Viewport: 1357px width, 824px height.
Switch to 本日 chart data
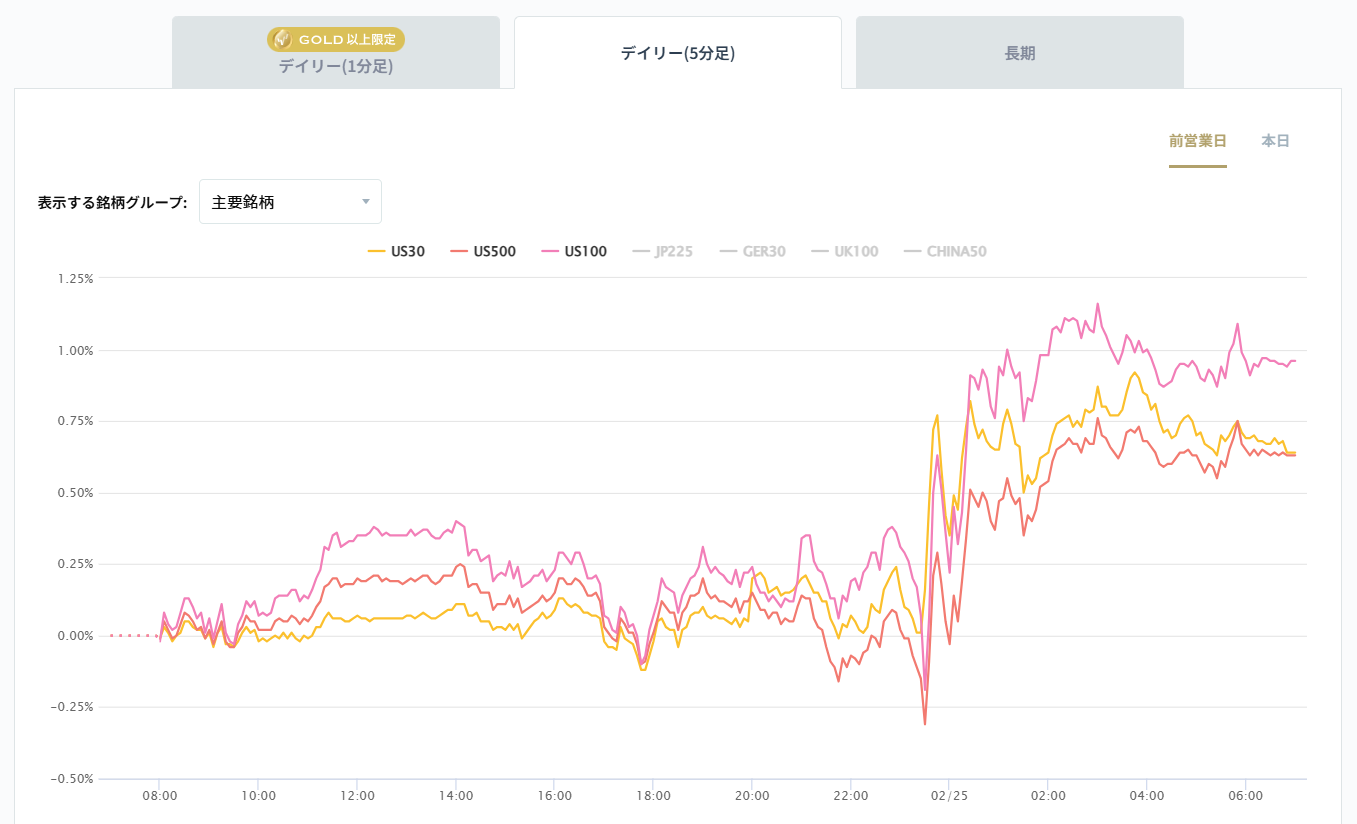point(1275,141)
